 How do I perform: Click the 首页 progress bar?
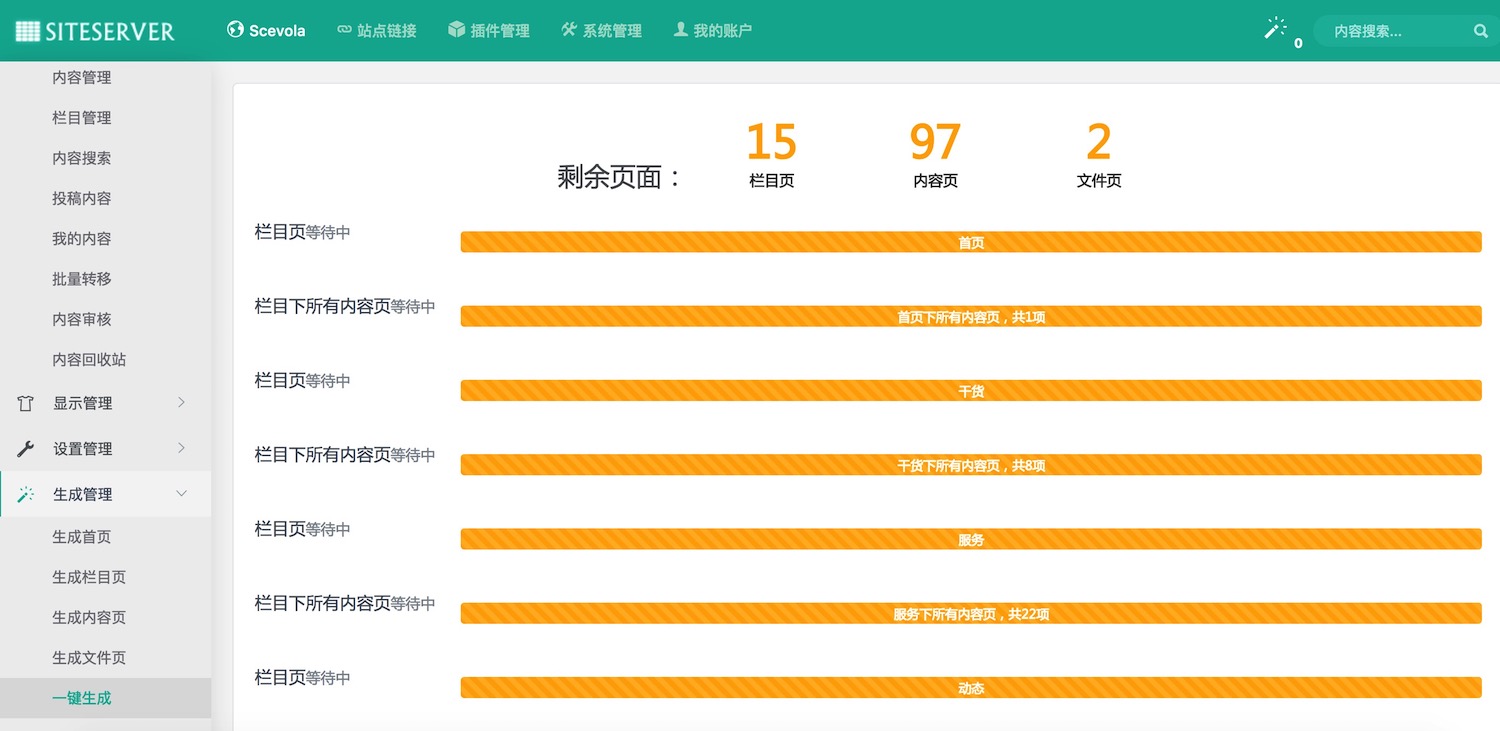tap(970, 242)
